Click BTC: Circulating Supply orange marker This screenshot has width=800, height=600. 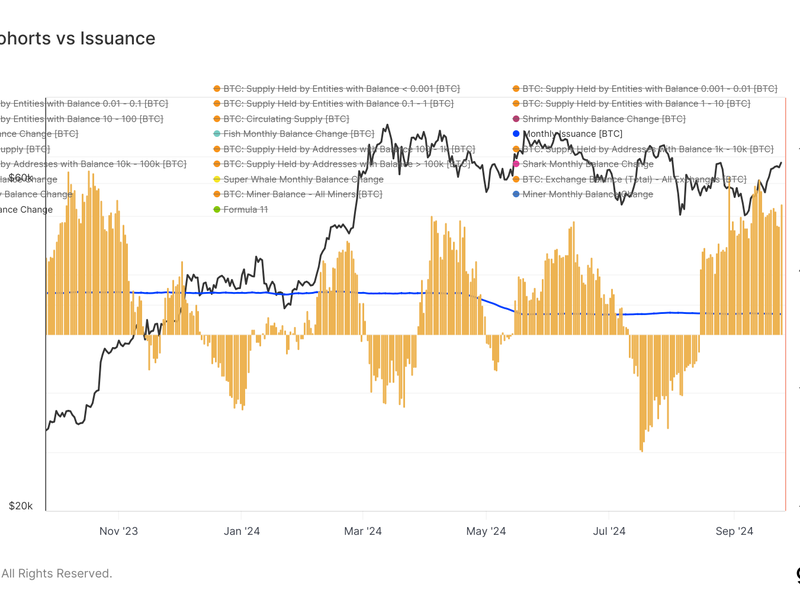click(x=216, y=119)
